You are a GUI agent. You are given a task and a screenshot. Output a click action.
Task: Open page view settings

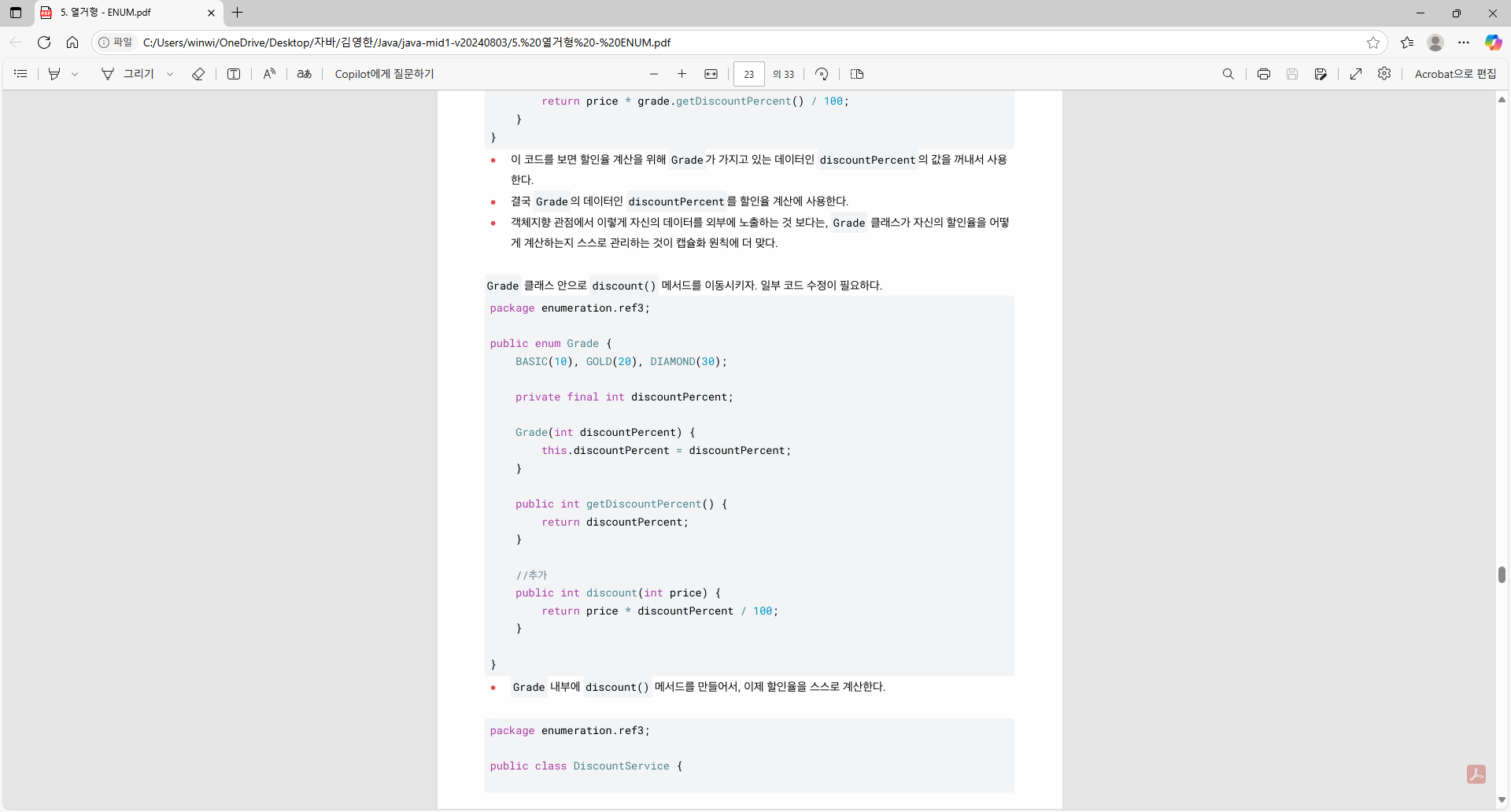pos(858,74)
